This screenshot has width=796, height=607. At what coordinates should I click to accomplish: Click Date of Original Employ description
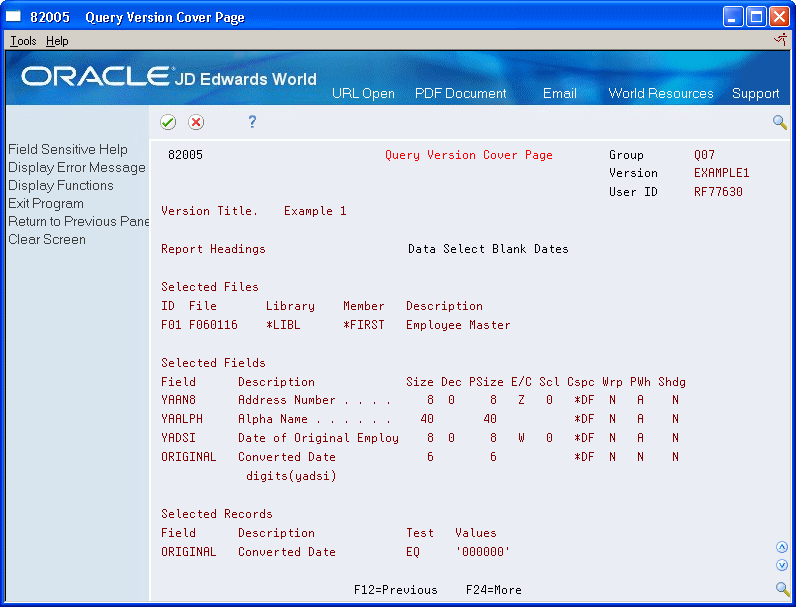318,438
